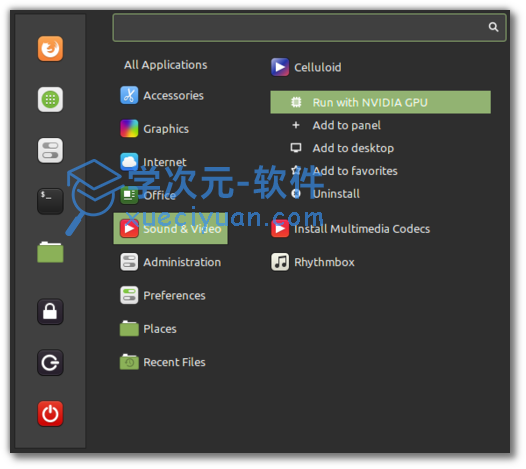Viewport: 526px width, 469px height.
Task: Click the search magnifier icon
Action: click(493, 27)
